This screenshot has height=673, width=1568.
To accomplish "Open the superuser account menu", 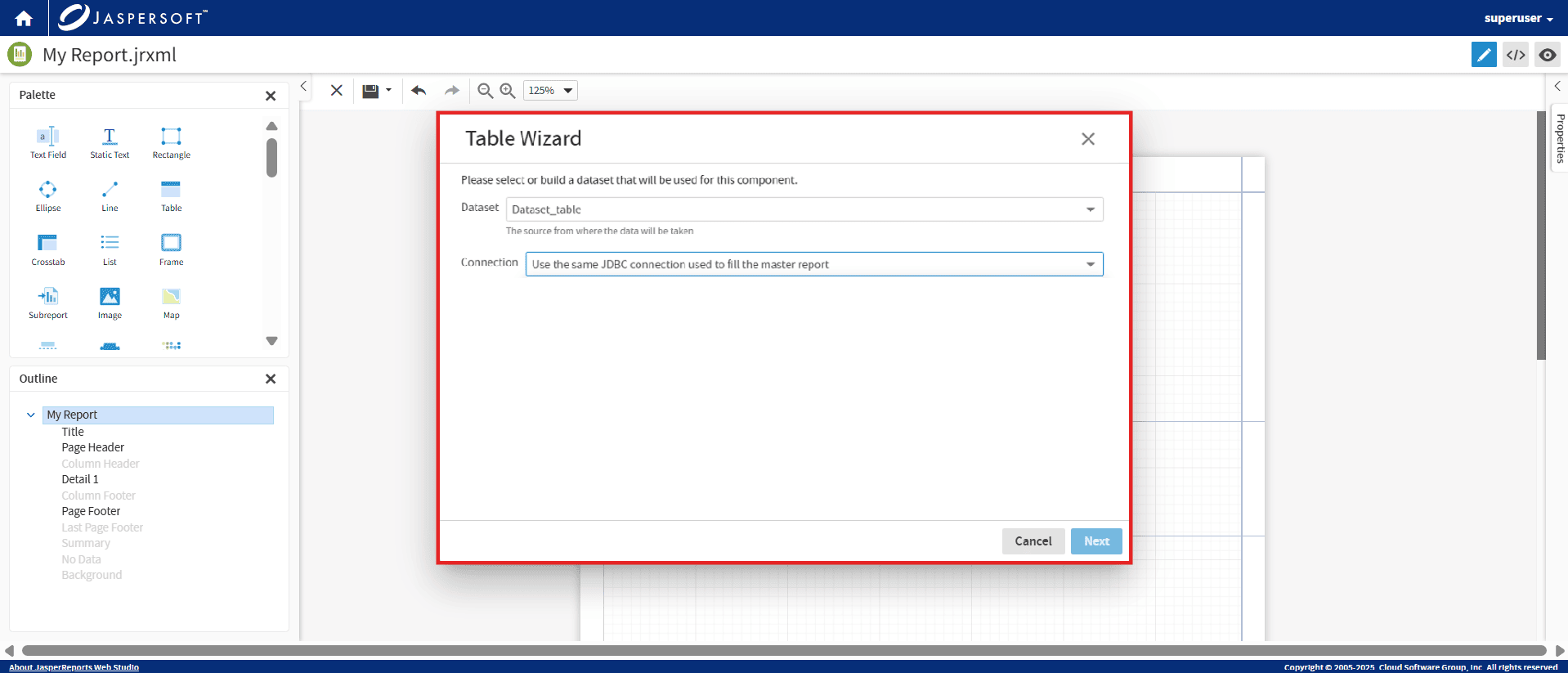I will coord(1518,18).
